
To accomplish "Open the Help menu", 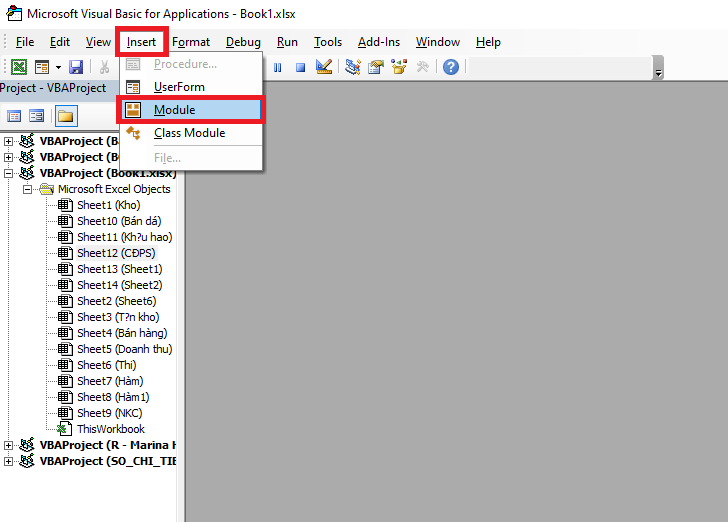I will click(x=488, y=42).
